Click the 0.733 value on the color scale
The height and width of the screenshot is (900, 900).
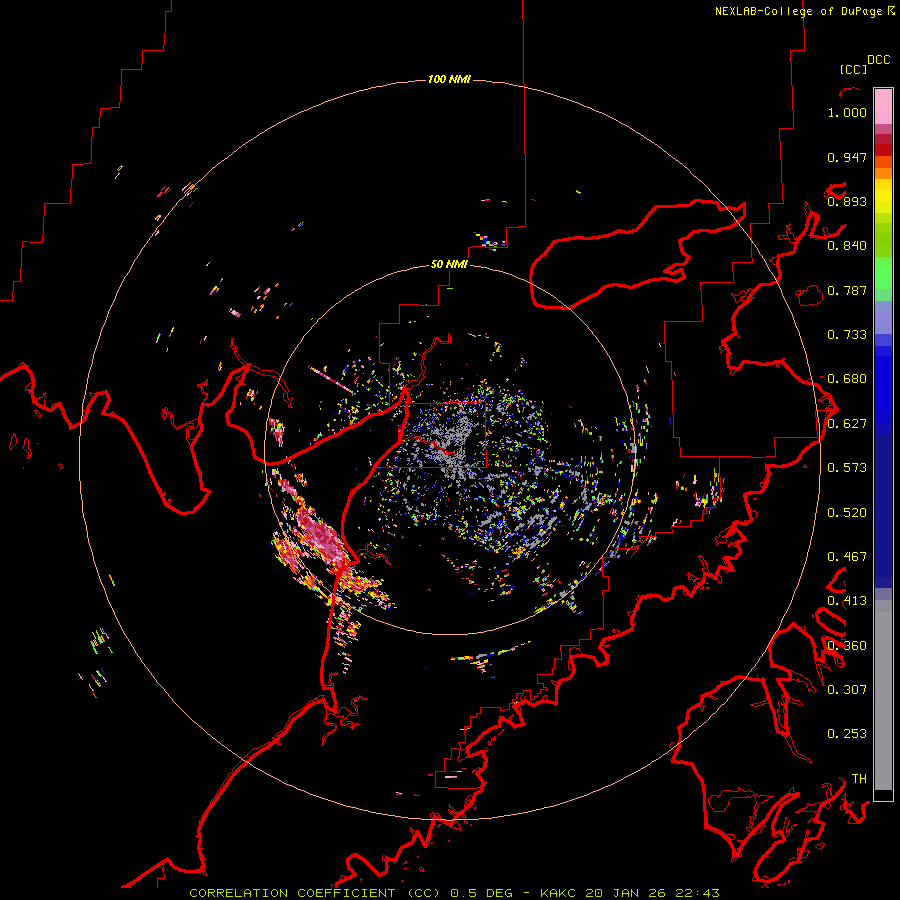coord(847,335)
